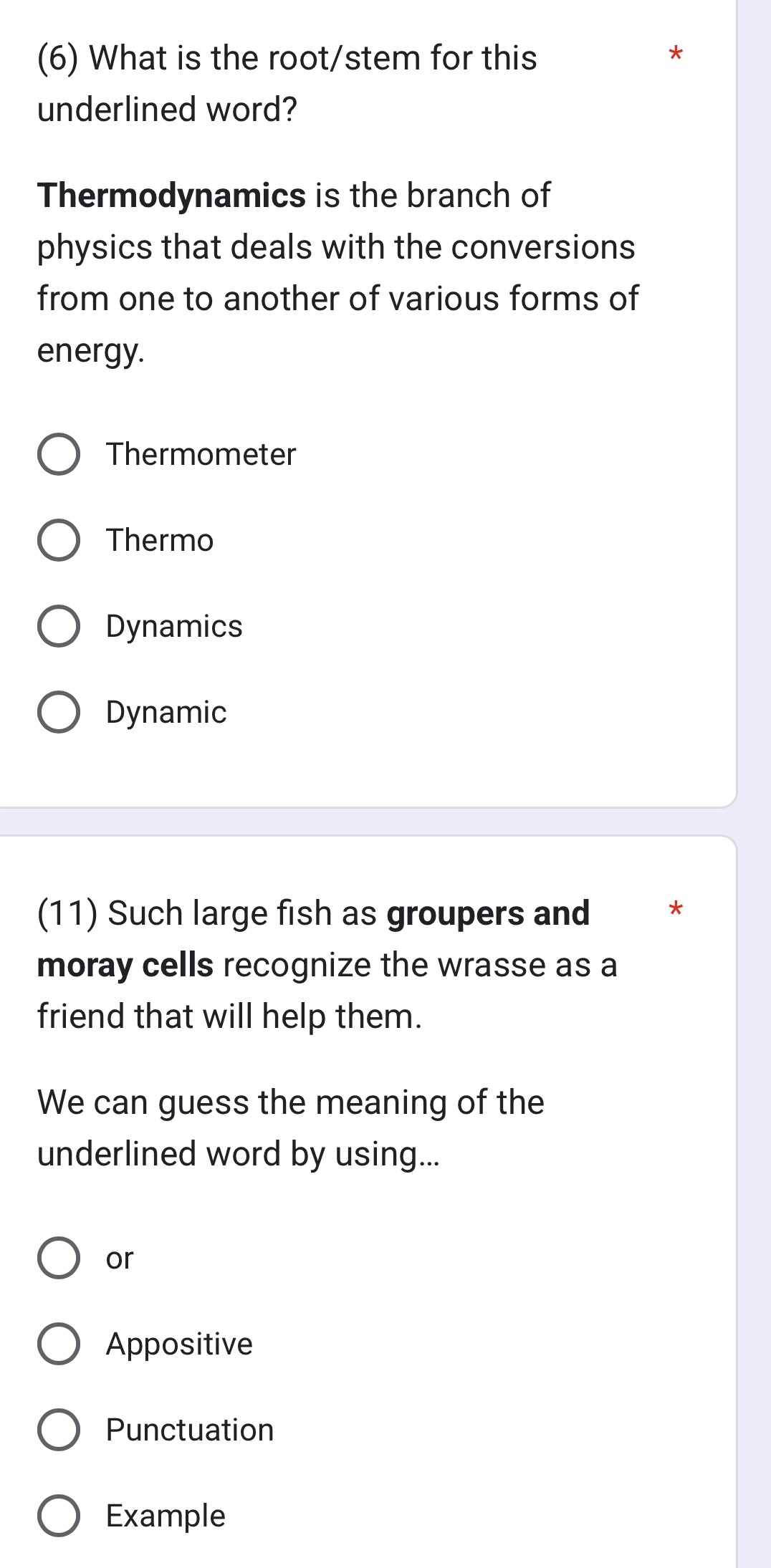Click the "We can guess the meaning" prompt
The height and width of the screenshot is (1568, 771).
(x=290, y=1102)
